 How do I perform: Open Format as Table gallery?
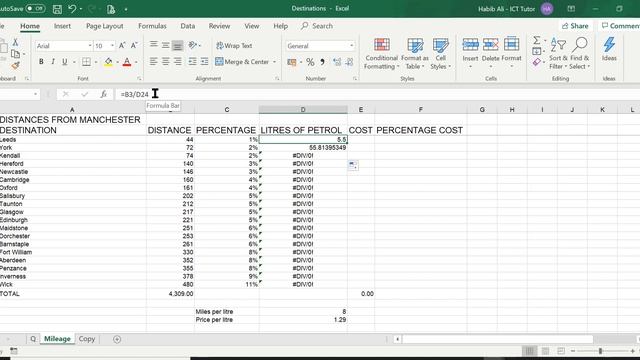tap(415, 53)
